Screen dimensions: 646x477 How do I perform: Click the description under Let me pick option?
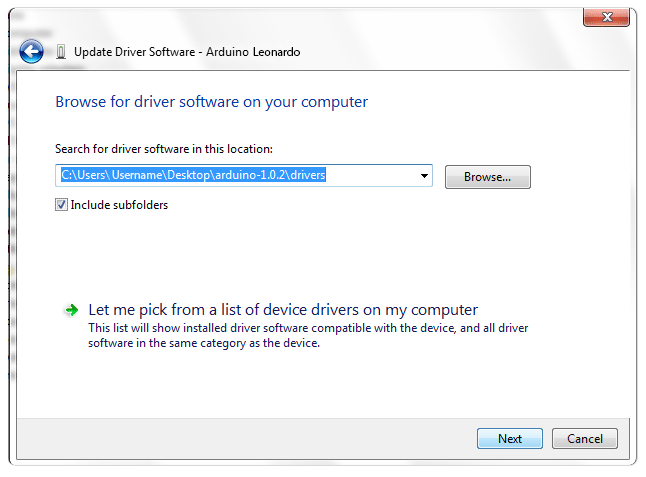[x=308, y=335]
